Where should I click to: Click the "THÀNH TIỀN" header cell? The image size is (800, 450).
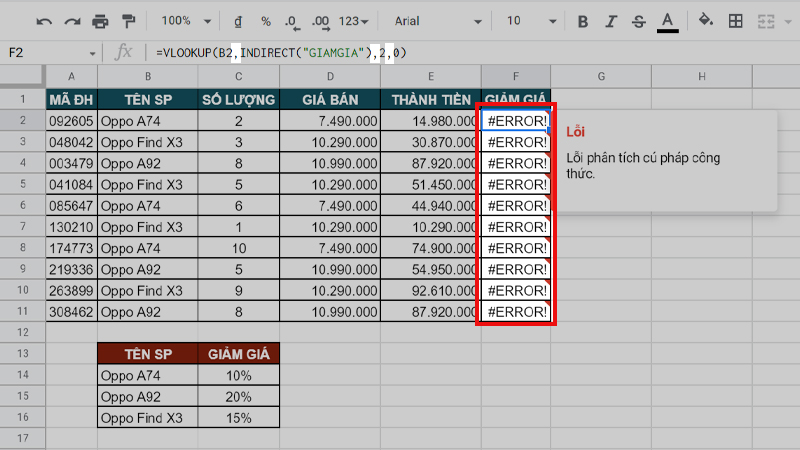click(x=431, y=99)
